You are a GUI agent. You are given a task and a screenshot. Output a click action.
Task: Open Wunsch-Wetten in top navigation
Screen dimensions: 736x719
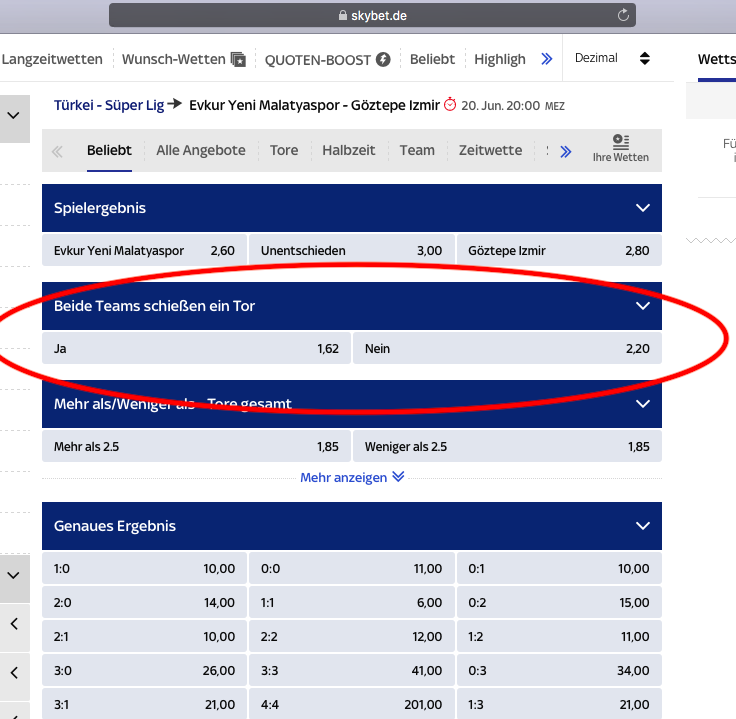point(174,59)
